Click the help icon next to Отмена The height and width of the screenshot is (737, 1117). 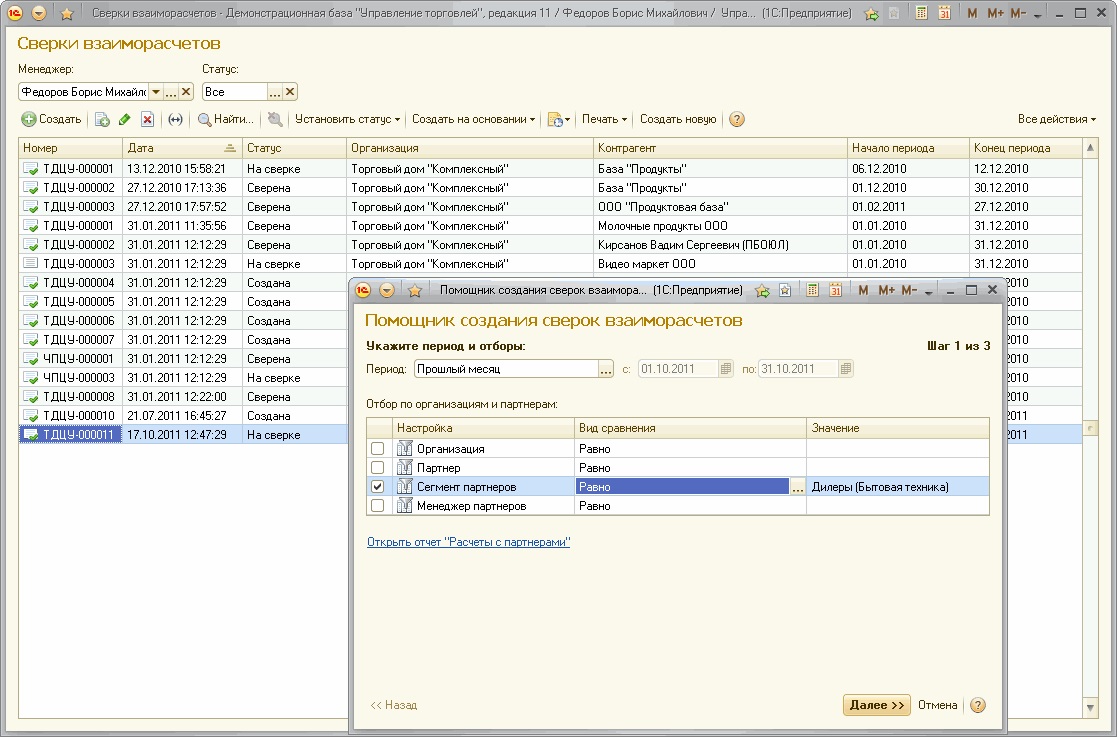click(x=978, y=705)
